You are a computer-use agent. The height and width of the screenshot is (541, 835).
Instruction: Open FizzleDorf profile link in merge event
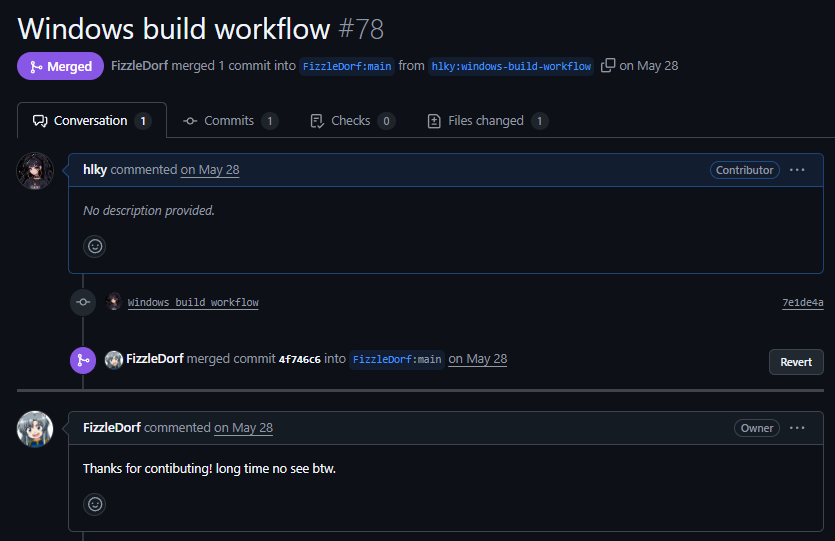point(155,359)
